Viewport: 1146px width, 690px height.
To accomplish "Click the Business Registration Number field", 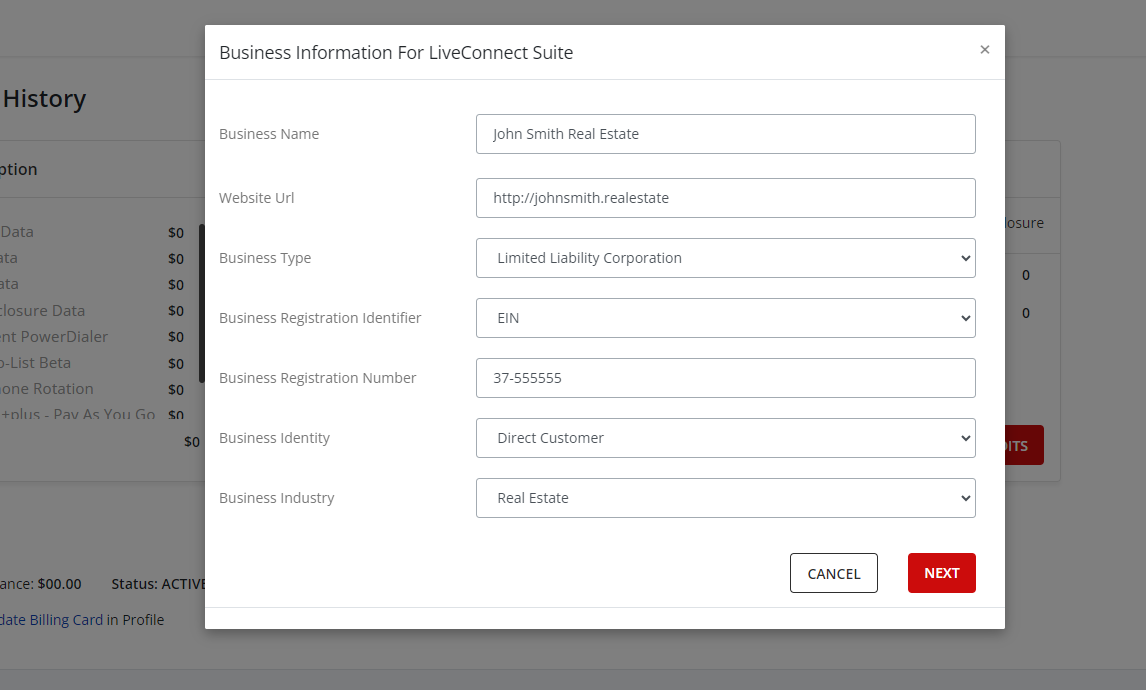I will (x=726, y=378).
